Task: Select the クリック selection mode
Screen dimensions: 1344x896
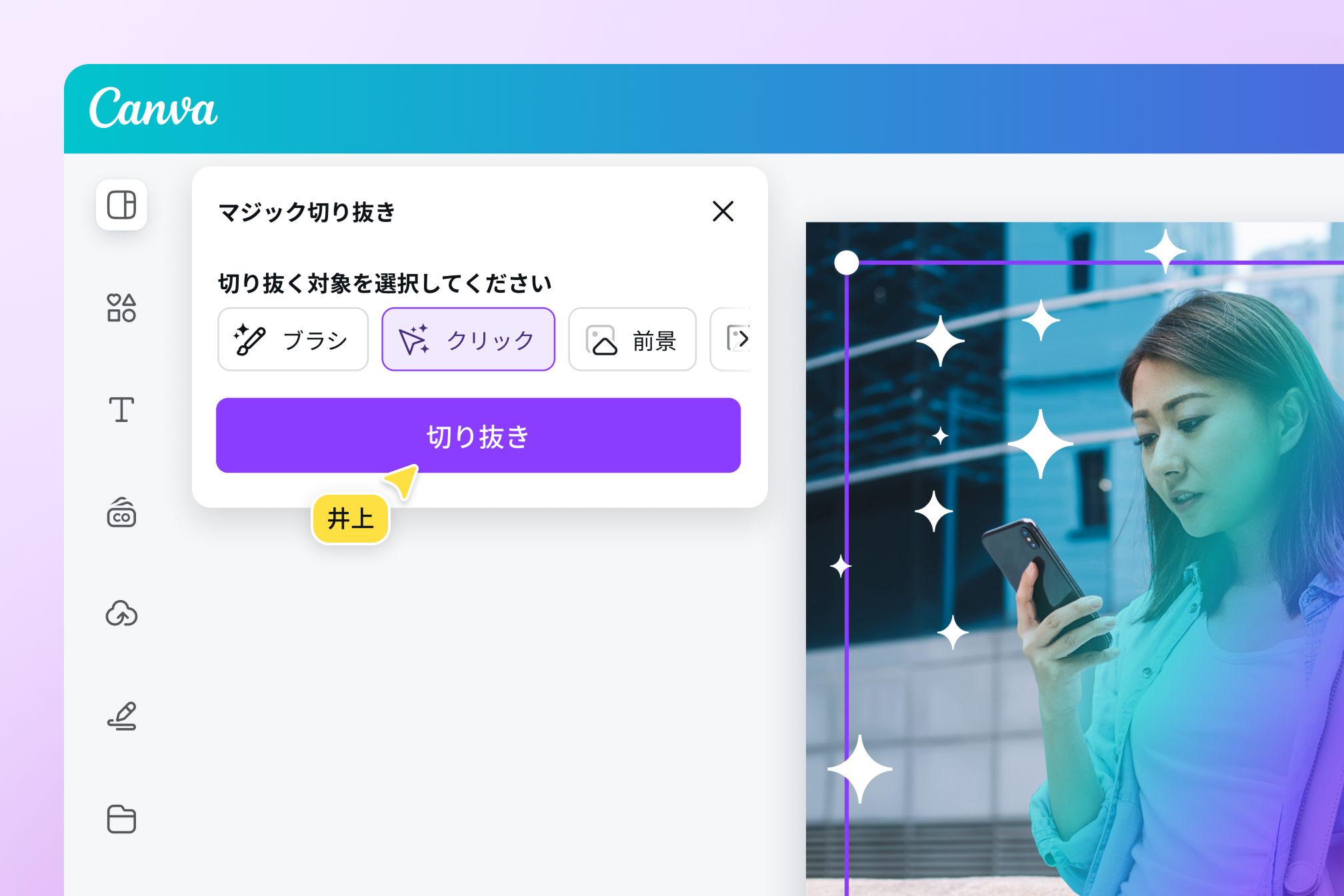Action: [468, 339]
